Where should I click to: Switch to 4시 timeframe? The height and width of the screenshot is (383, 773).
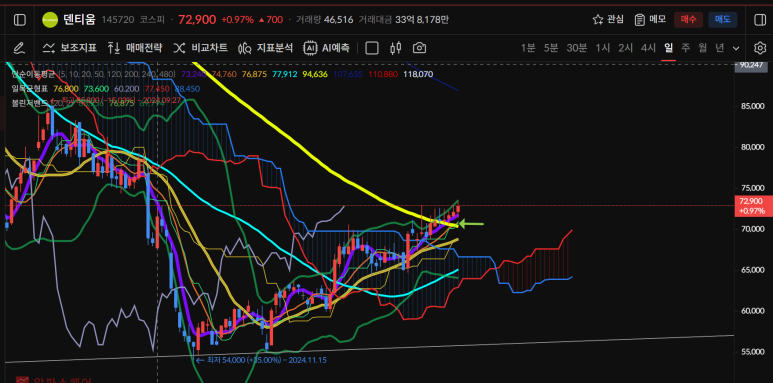point(648,48)
